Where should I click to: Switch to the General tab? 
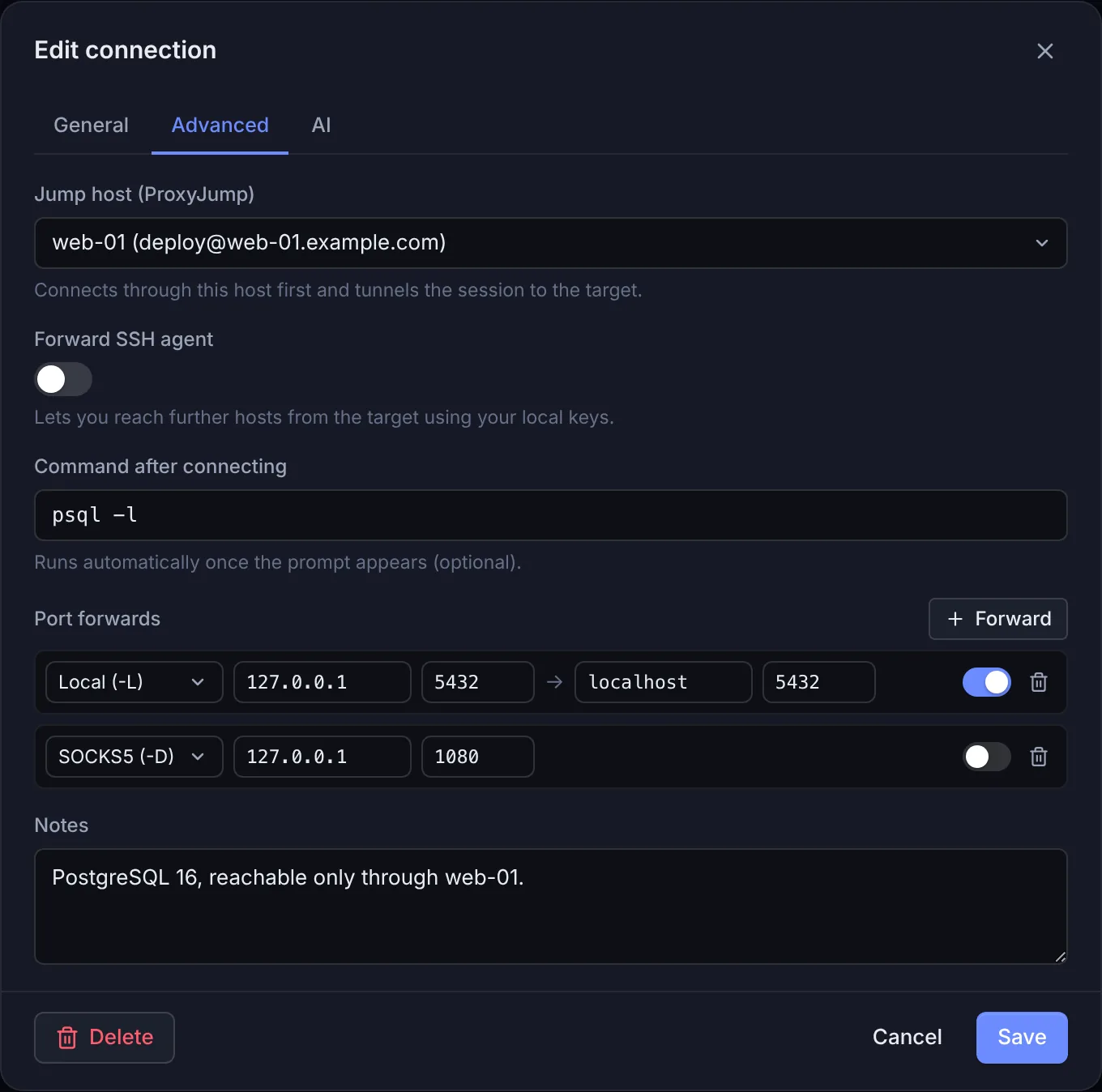pos(91,125)
